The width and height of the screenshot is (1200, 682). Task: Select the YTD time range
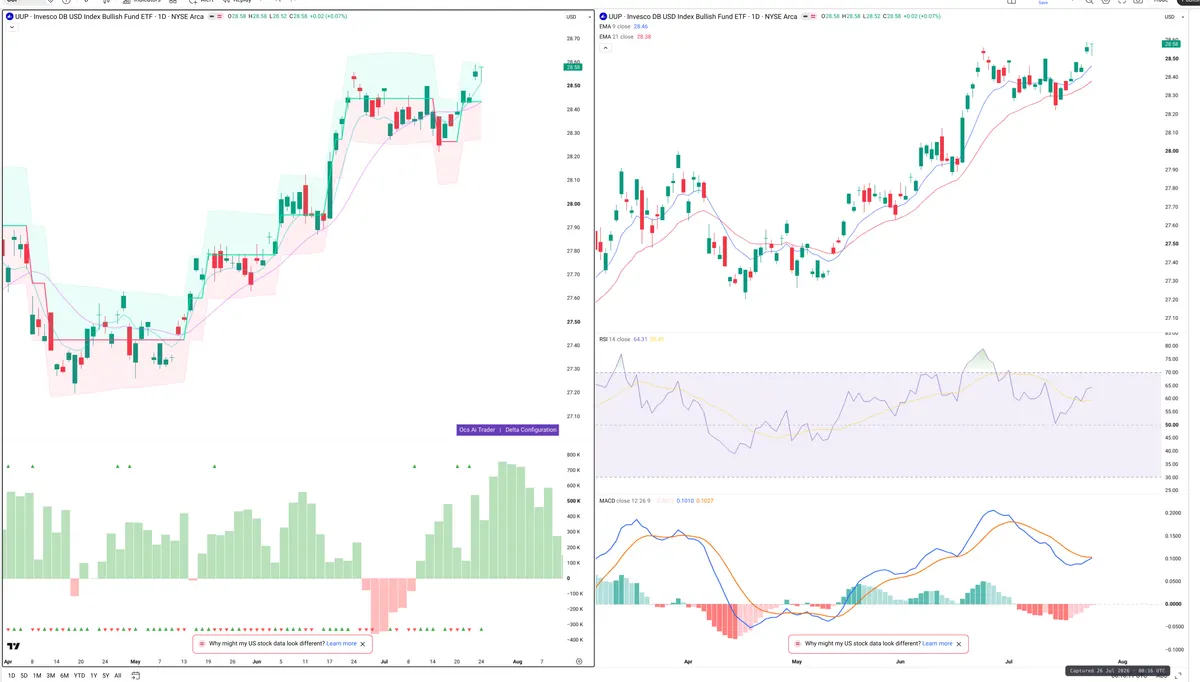[x=79, y=676]
